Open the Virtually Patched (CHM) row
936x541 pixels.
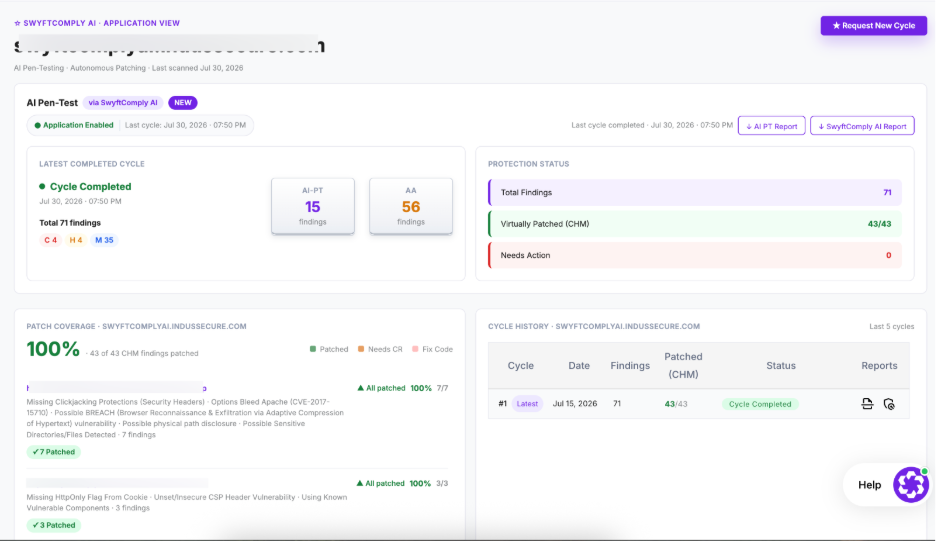pos(695,224)
